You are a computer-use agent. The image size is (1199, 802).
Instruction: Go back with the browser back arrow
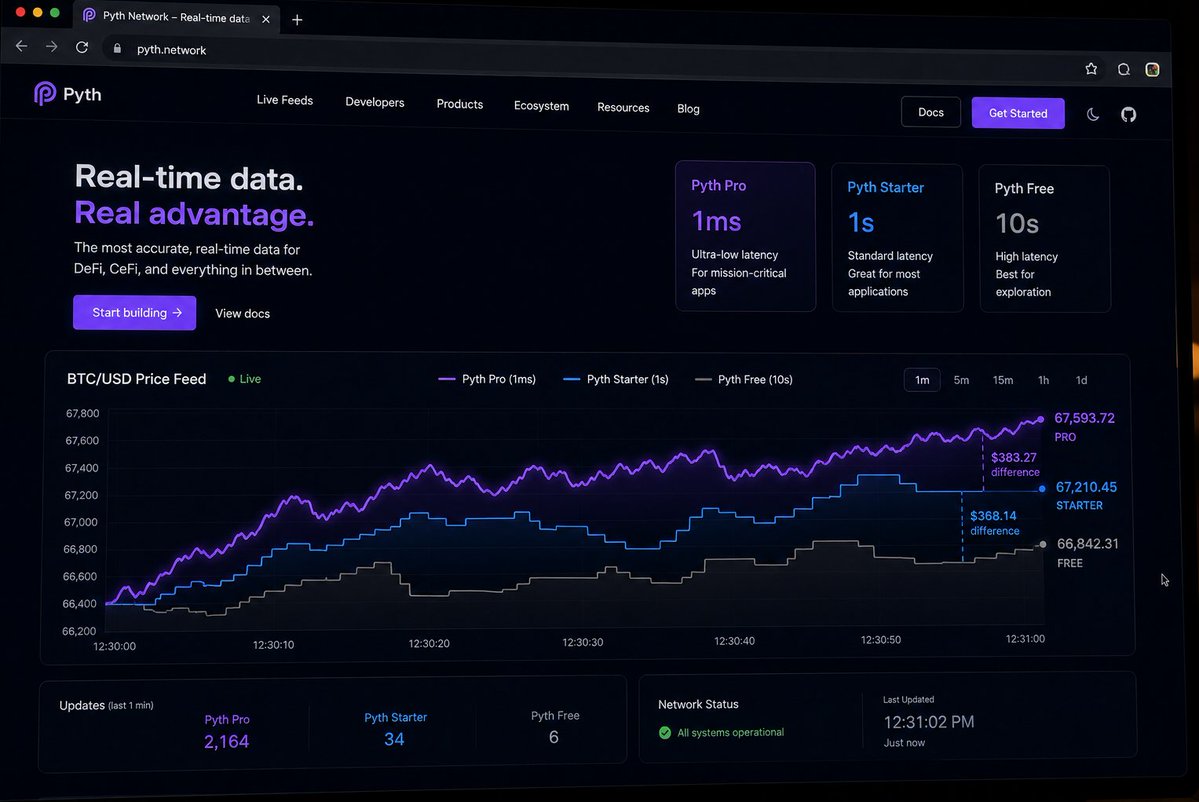click(21, 47)
